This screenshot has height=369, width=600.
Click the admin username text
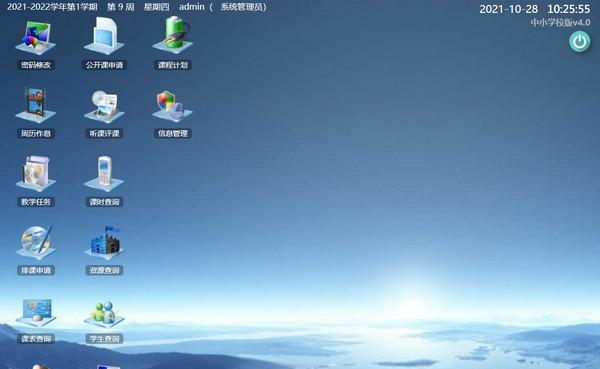[x=192, y=7]
